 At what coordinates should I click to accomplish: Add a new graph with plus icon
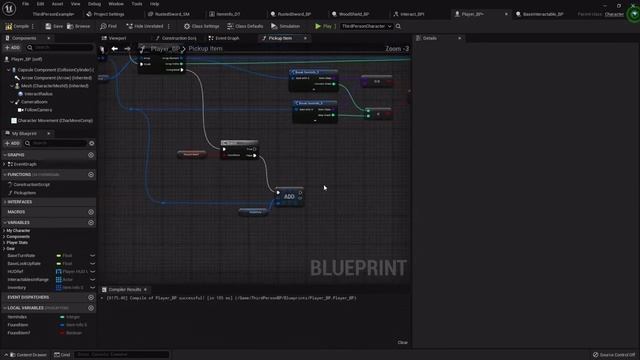(x=91, y=155)
